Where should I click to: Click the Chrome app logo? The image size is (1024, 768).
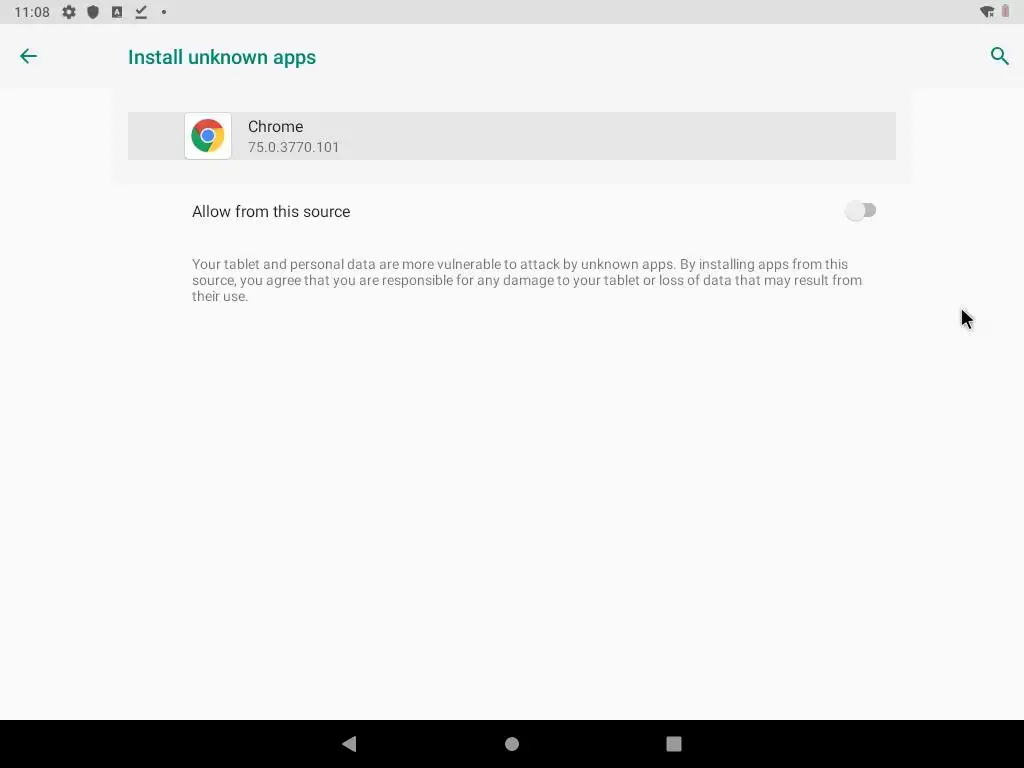pyautogui.click(x=208, y=136)
